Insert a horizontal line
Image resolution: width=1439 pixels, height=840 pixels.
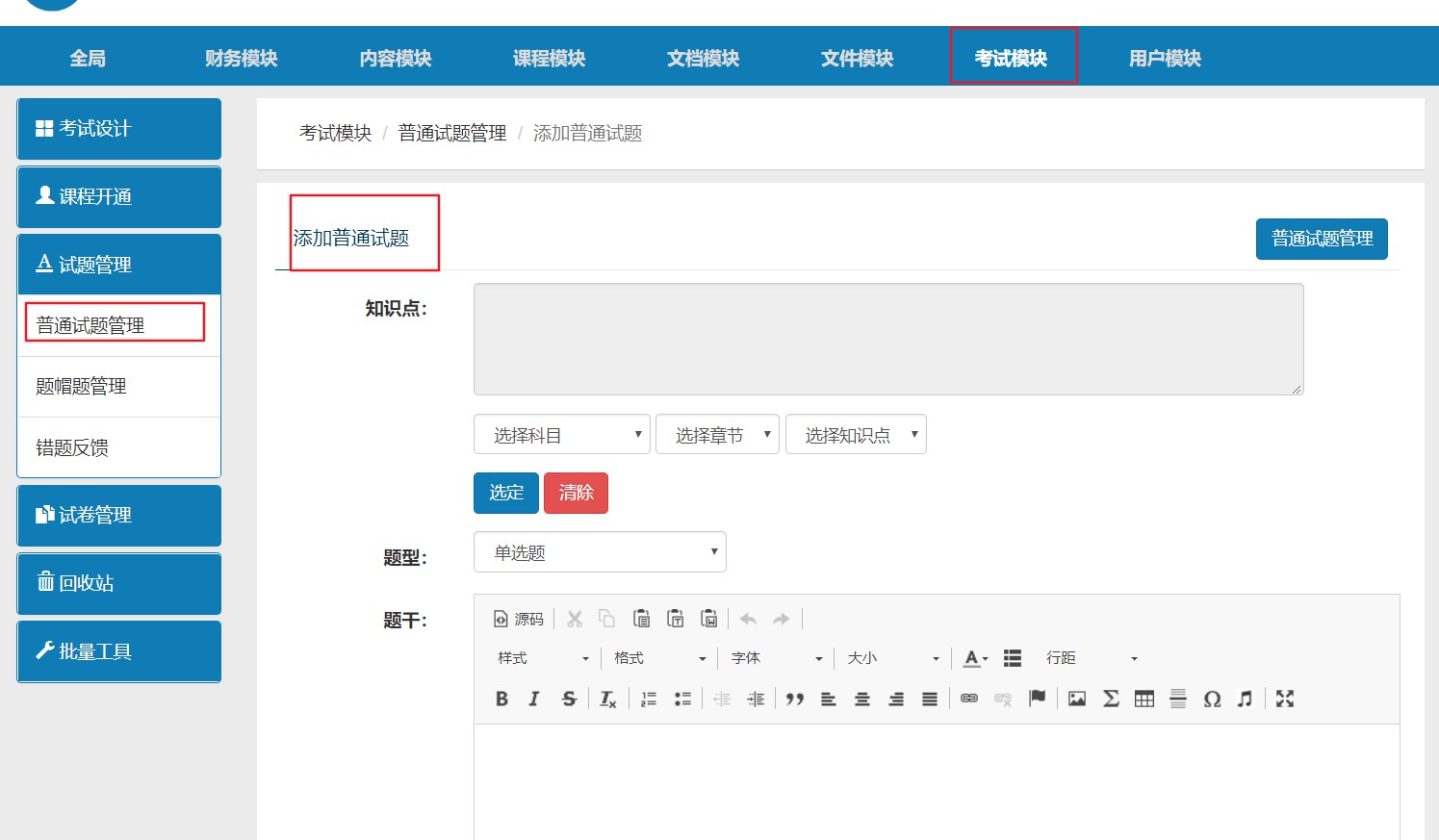(1178, 699)
